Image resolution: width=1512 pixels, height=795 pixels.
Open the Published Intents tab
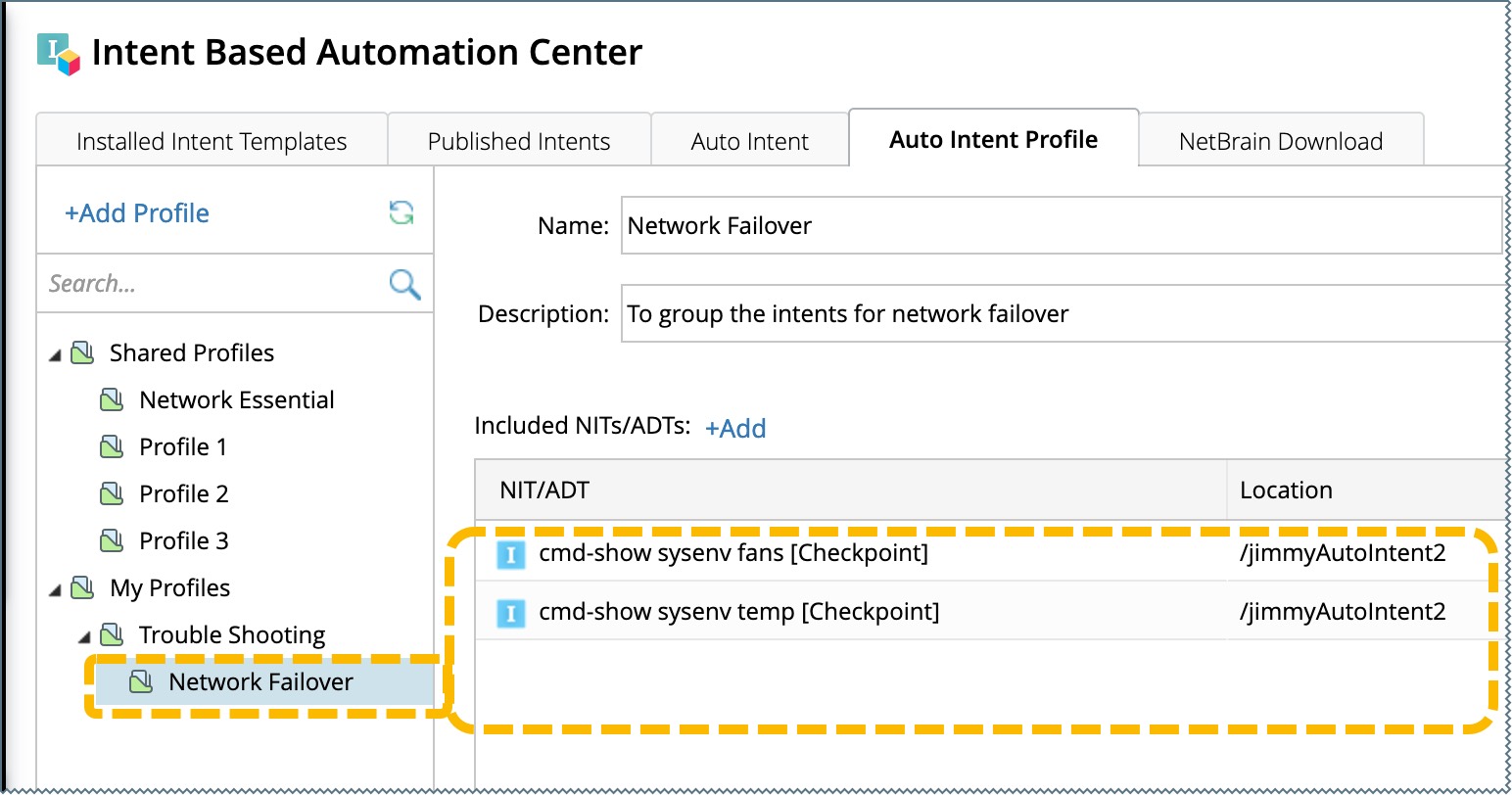(519, 141)
